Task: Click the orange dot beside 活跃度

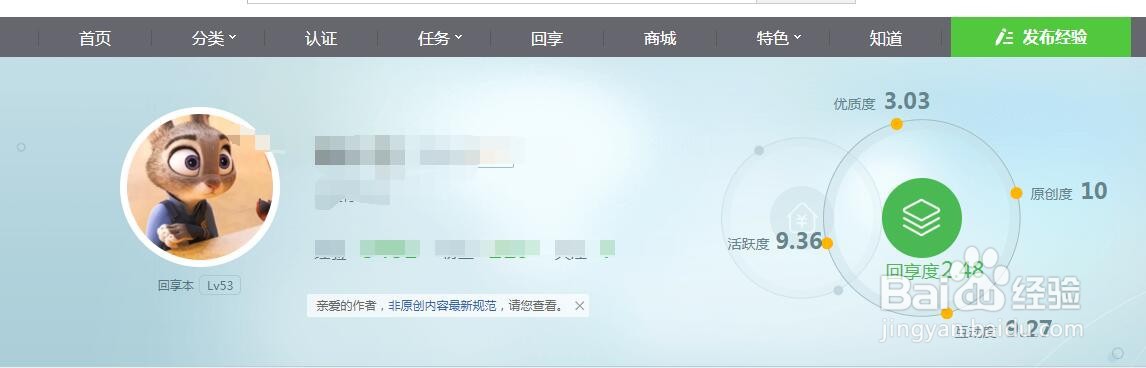Action: pos(827,243)
